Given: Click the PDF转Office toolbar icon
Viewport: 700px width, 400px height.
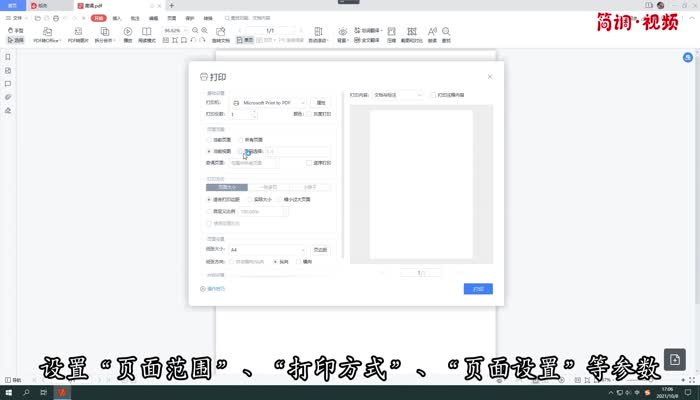Looking at the screenshot, I should pyautogui.click(x=46, y=35).
